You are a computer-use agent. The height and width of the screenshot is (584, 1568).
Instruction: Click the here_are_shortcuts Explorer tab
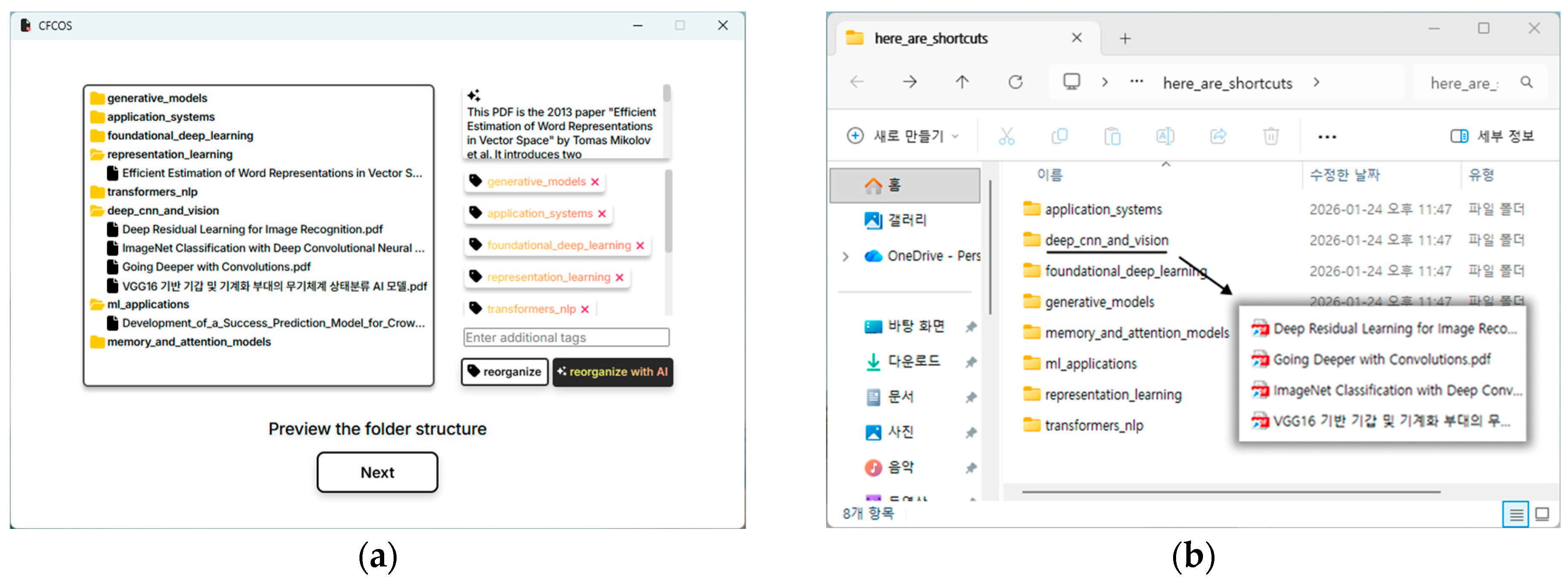[967, 38]
